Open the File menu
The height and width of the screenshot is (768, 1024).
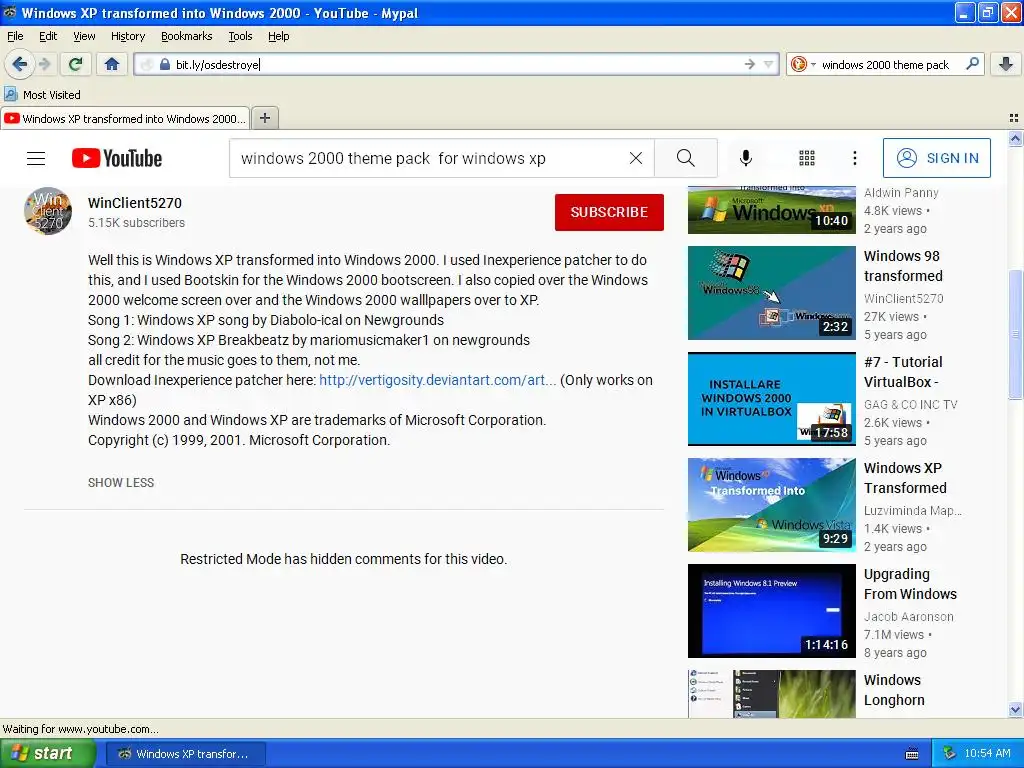[x=15, y=36]
